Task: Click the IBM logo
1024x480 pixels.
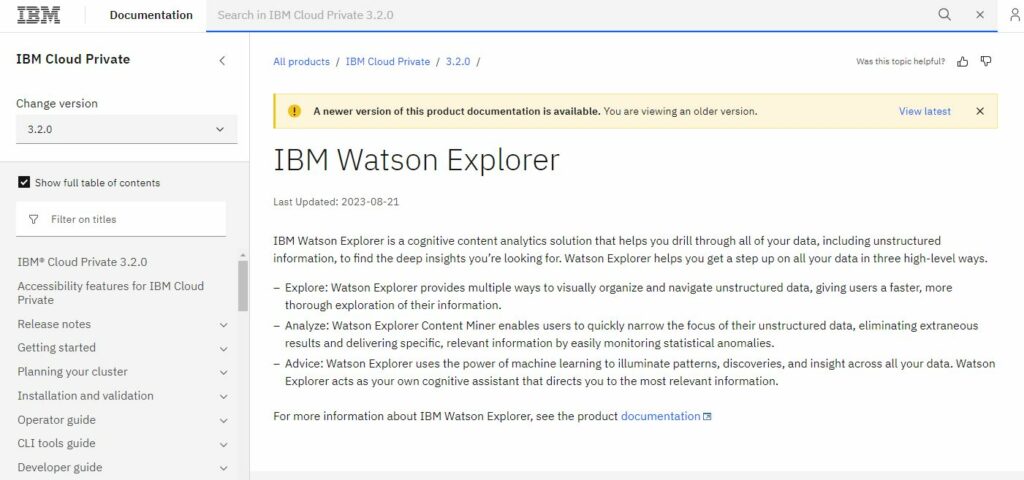Action: (39, 15)
